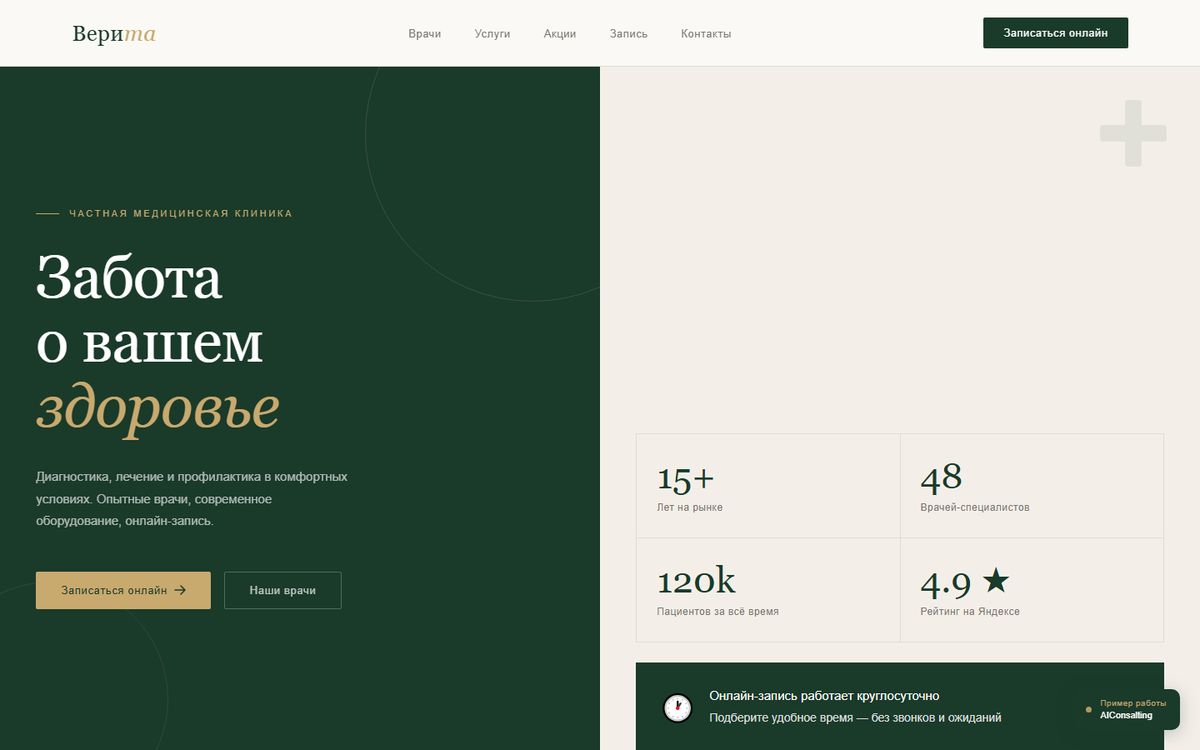The height and width of the screenshot is (750, 1200).
Task: Open the Акции menu item
Action: (560, 33)
